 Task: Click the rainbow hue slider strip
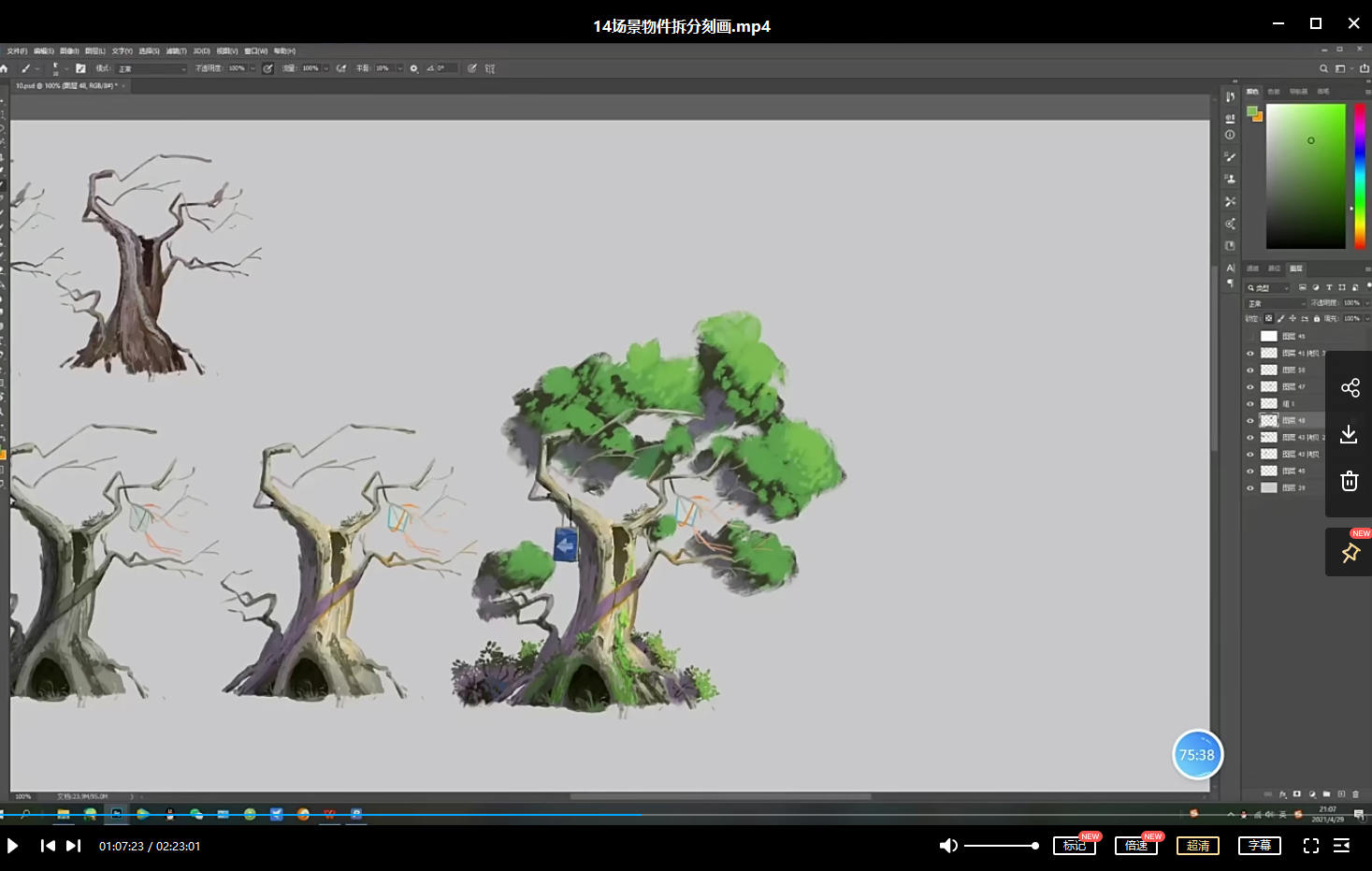(1360, 176)
